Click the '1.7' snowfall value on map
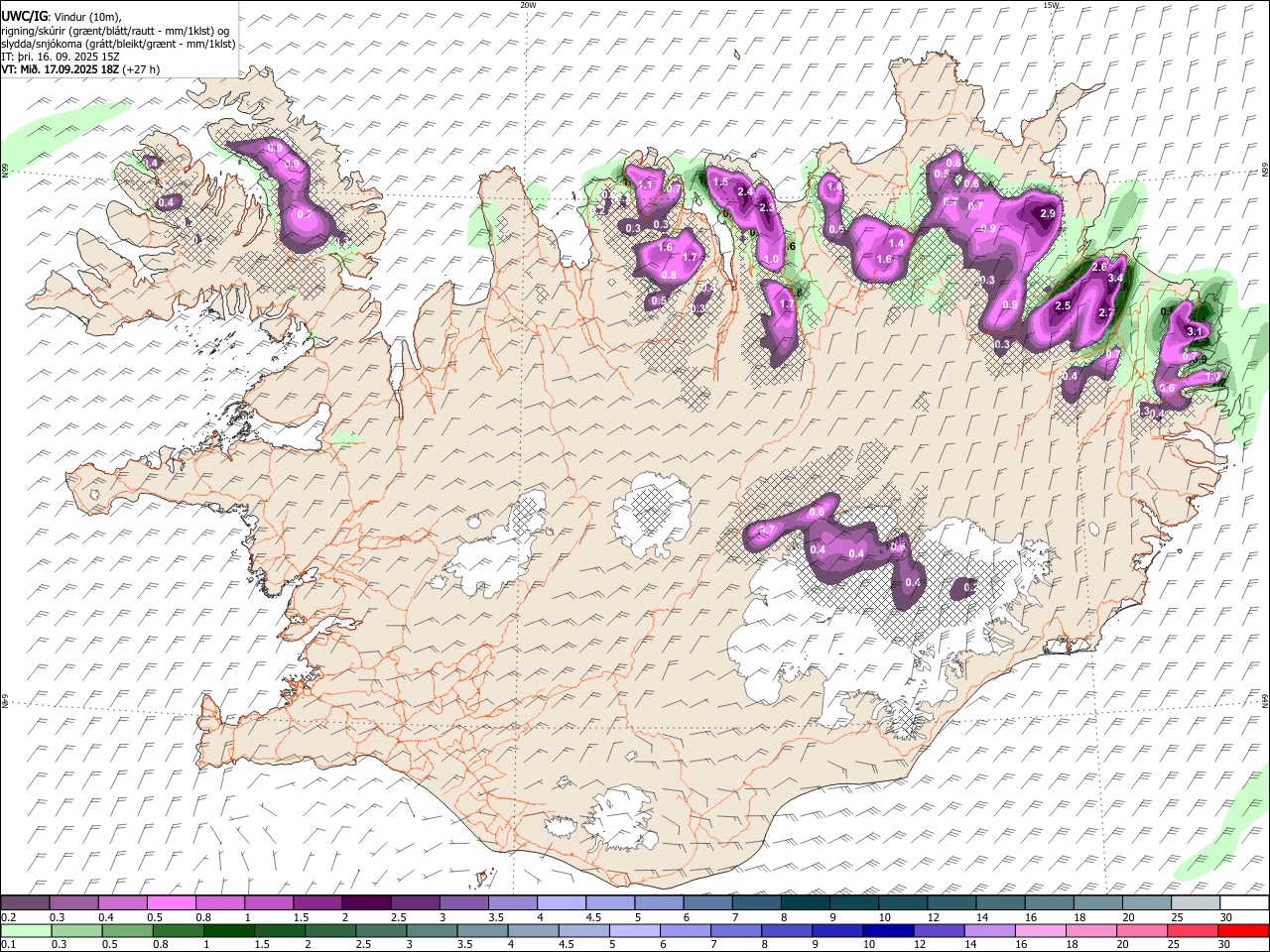The width and height of the screenshot is (1270, 952). tap(691, 257)
